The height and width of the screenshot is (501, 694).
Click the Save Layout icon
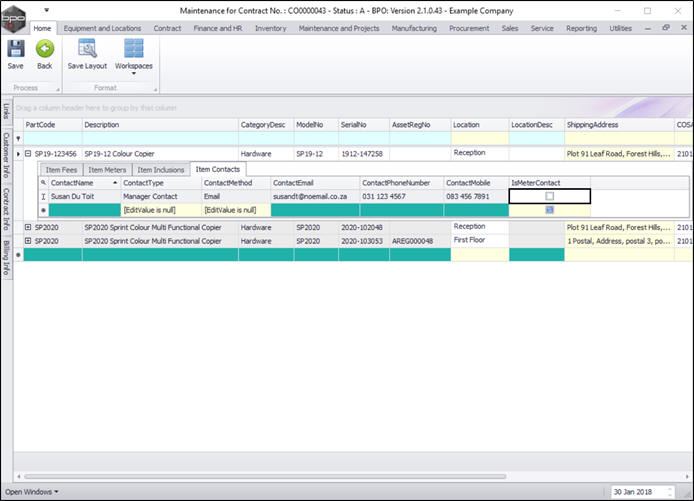(x=87, y=49)
